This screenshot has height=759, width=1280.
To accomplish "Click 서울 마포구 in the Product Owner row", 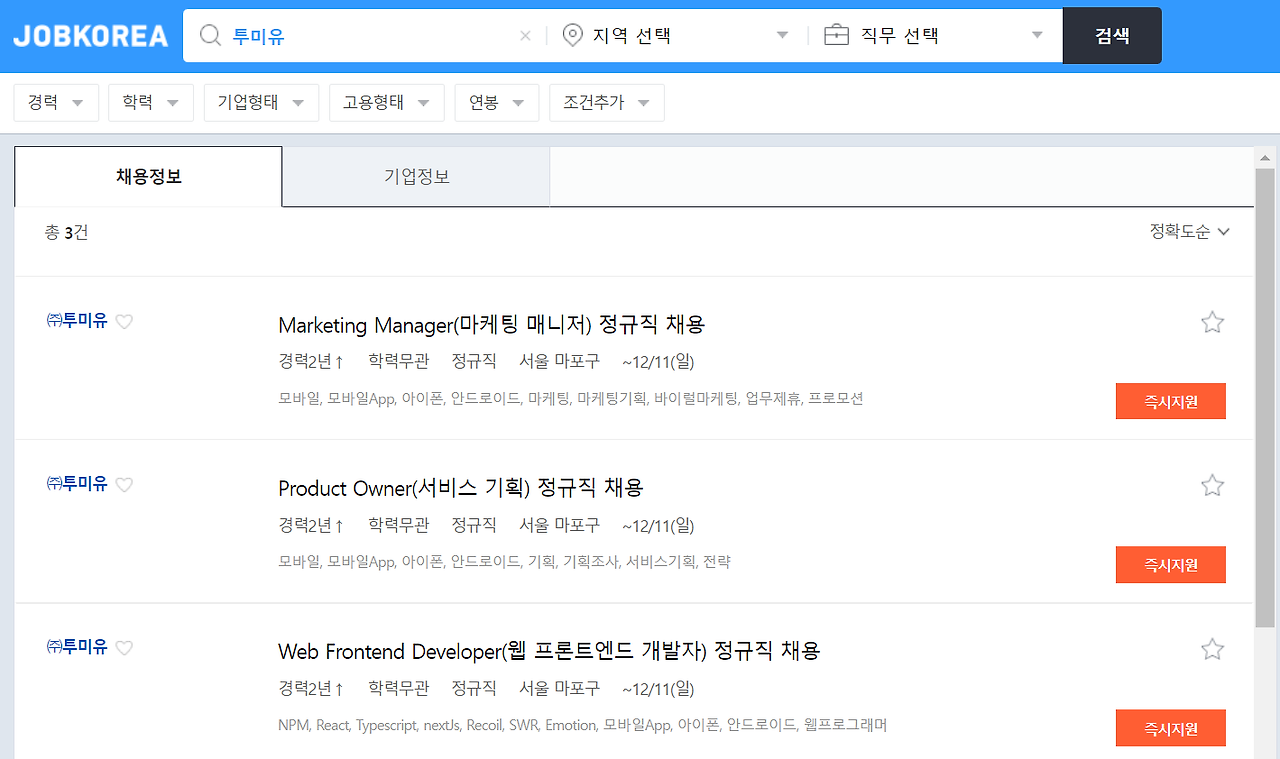I will click(559, 525).
